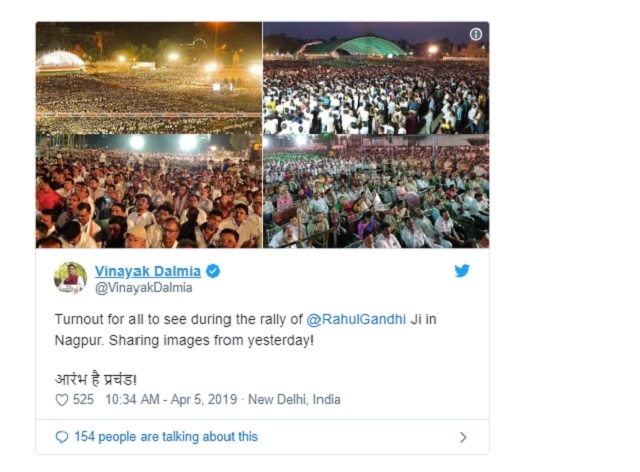Click the 10:34 AM - Apr 5, 2019 timestamp
The image size is (640, 472).
point(171,399)
